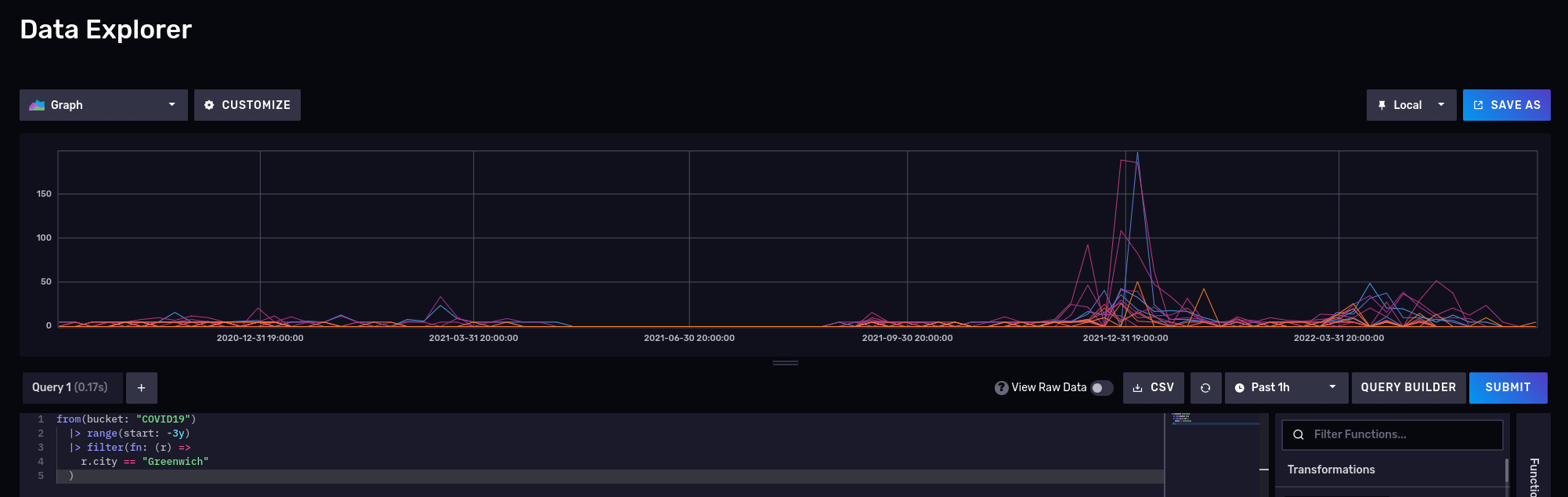Open the Graph visualization type dropdown

(x=103, y=105)
